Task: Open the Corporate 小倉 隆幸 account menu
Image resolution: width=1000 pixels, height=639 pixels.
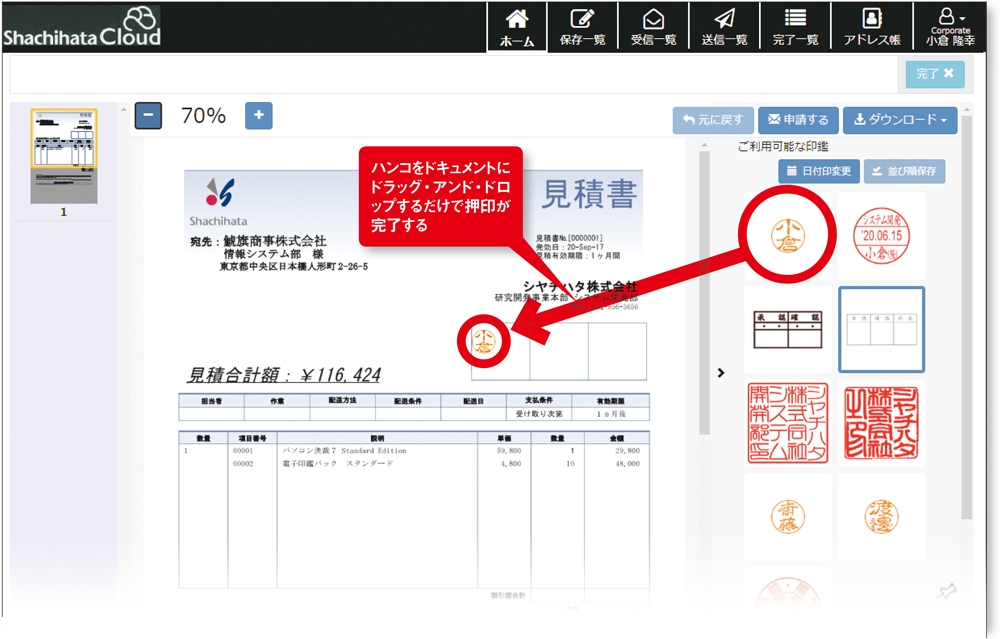Action: [949, 28]
